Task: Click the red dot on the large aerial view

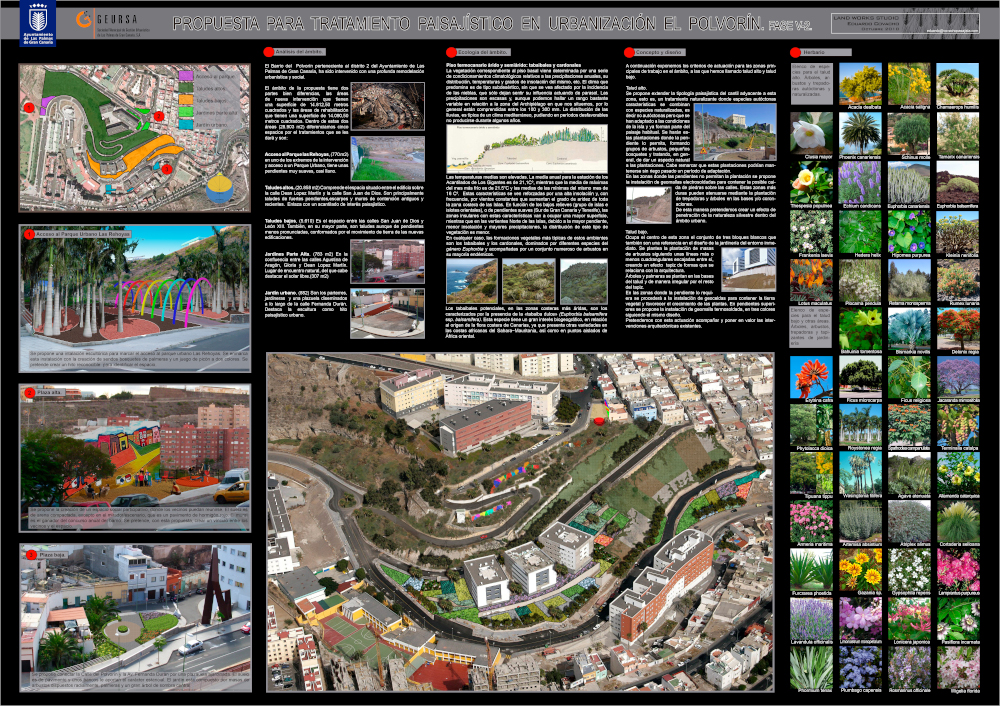Action: tap(598, 420)
